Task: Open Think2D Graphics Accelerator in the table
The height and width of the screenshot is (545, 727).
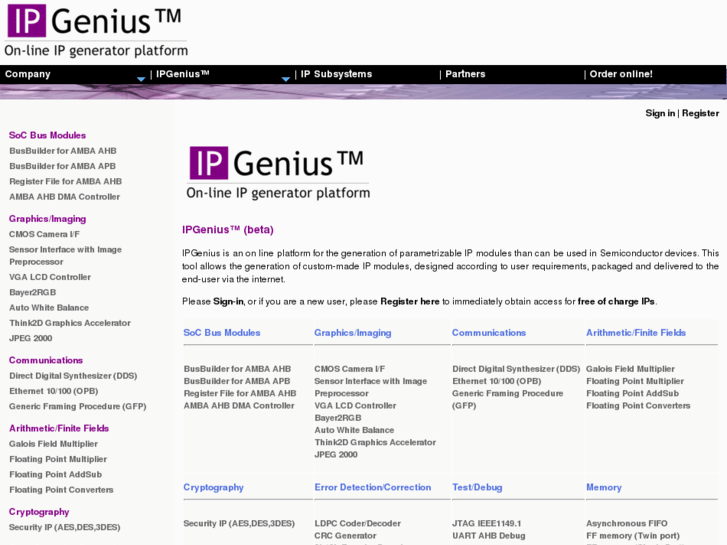Action: [376, 442]
